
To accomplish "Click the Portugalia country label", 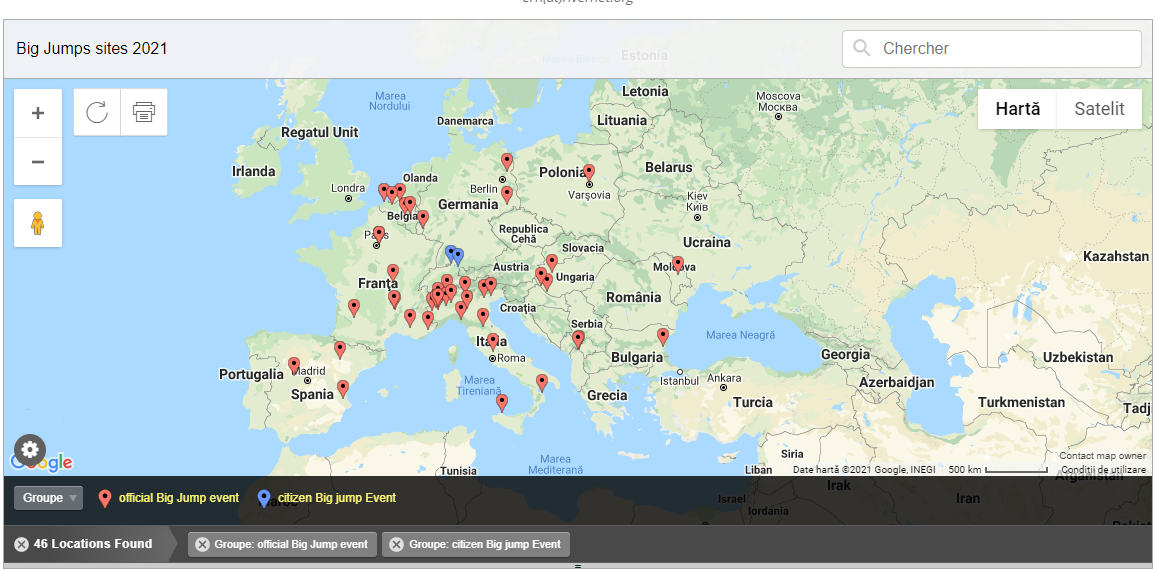I will (251, 374).
